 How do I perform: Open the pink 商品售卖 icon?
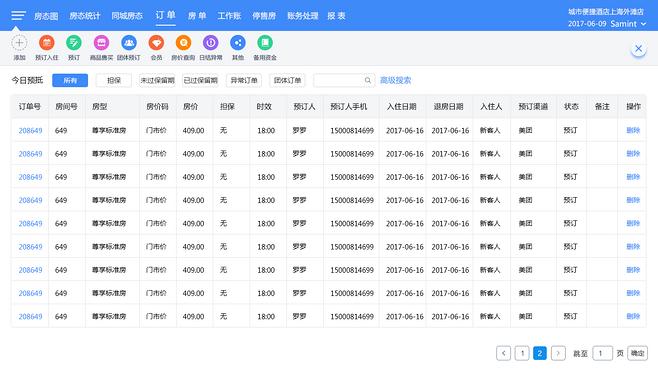[x=101, y=43]
